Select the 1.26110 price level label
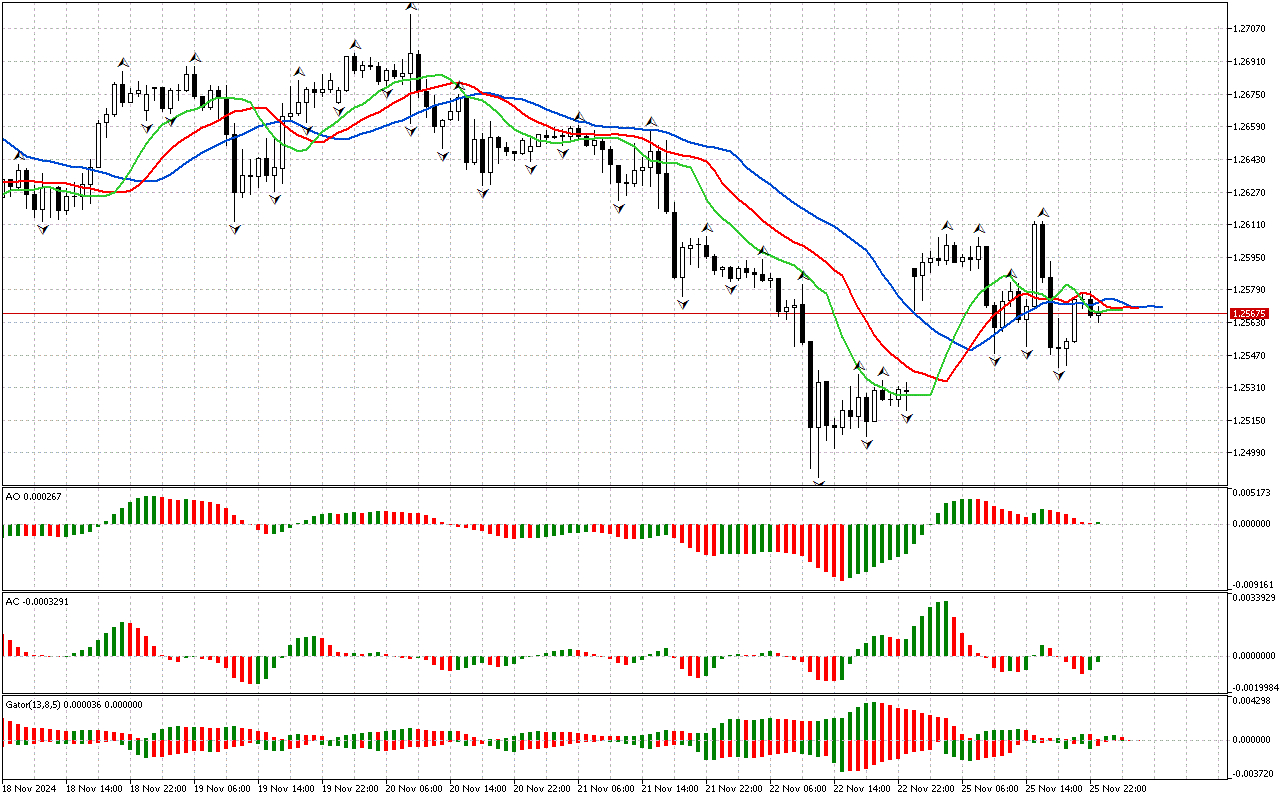 click(1249, 225)
